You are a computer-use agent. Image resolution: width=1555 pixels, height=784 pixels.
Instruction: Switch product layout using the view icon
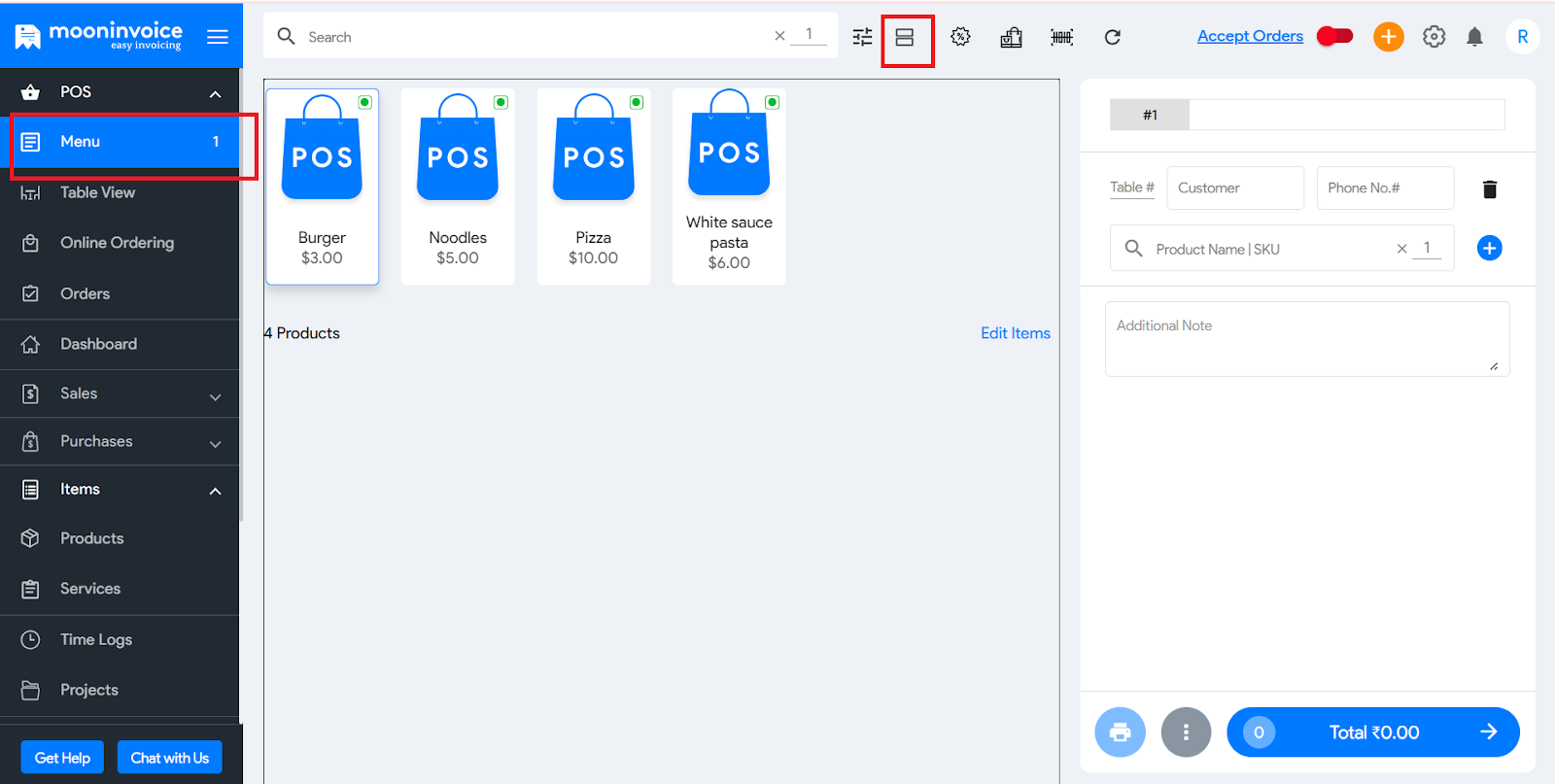point(905,38)
